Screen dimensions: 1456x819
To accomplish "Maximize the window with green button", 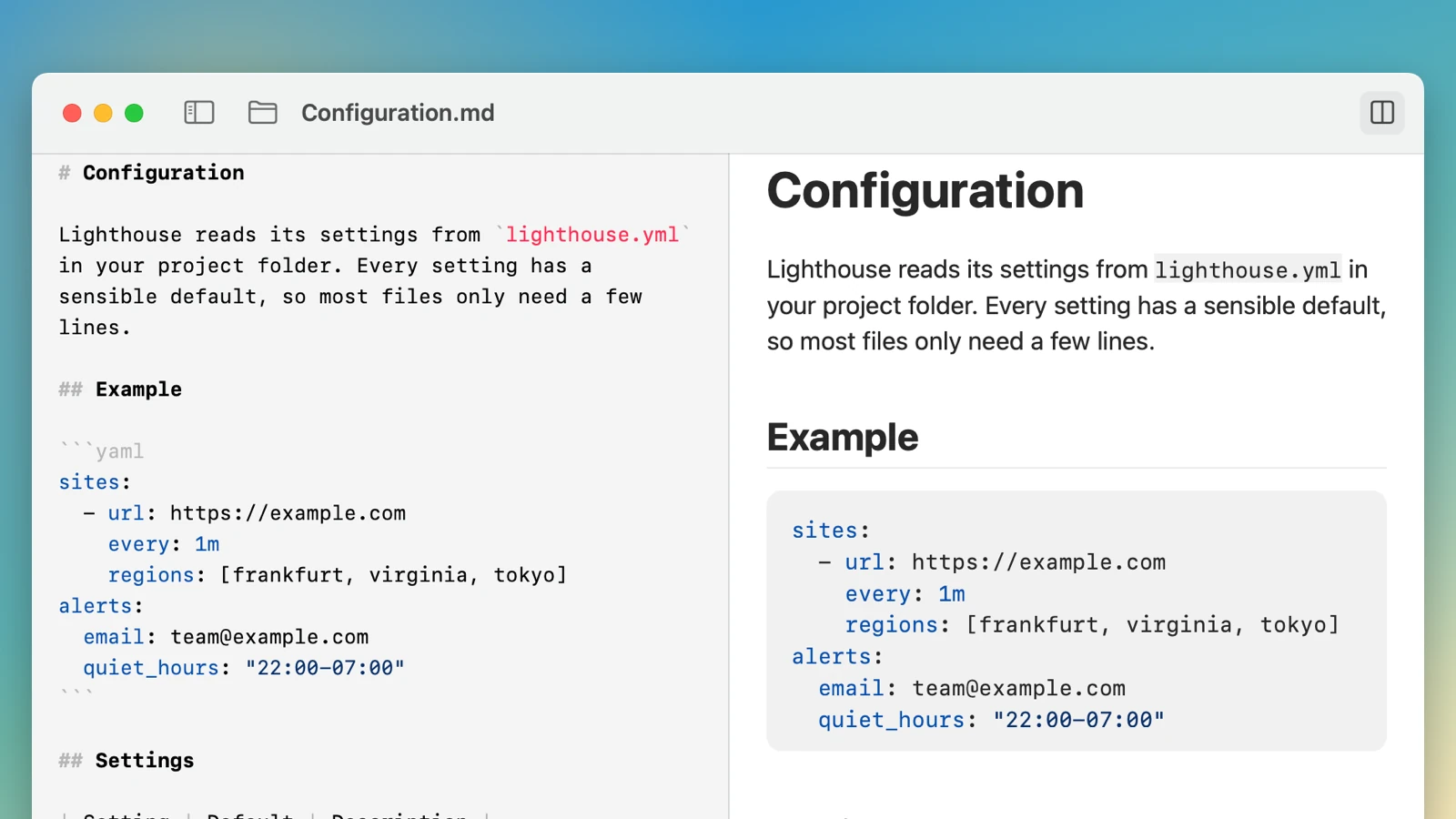I will [134, 113].
